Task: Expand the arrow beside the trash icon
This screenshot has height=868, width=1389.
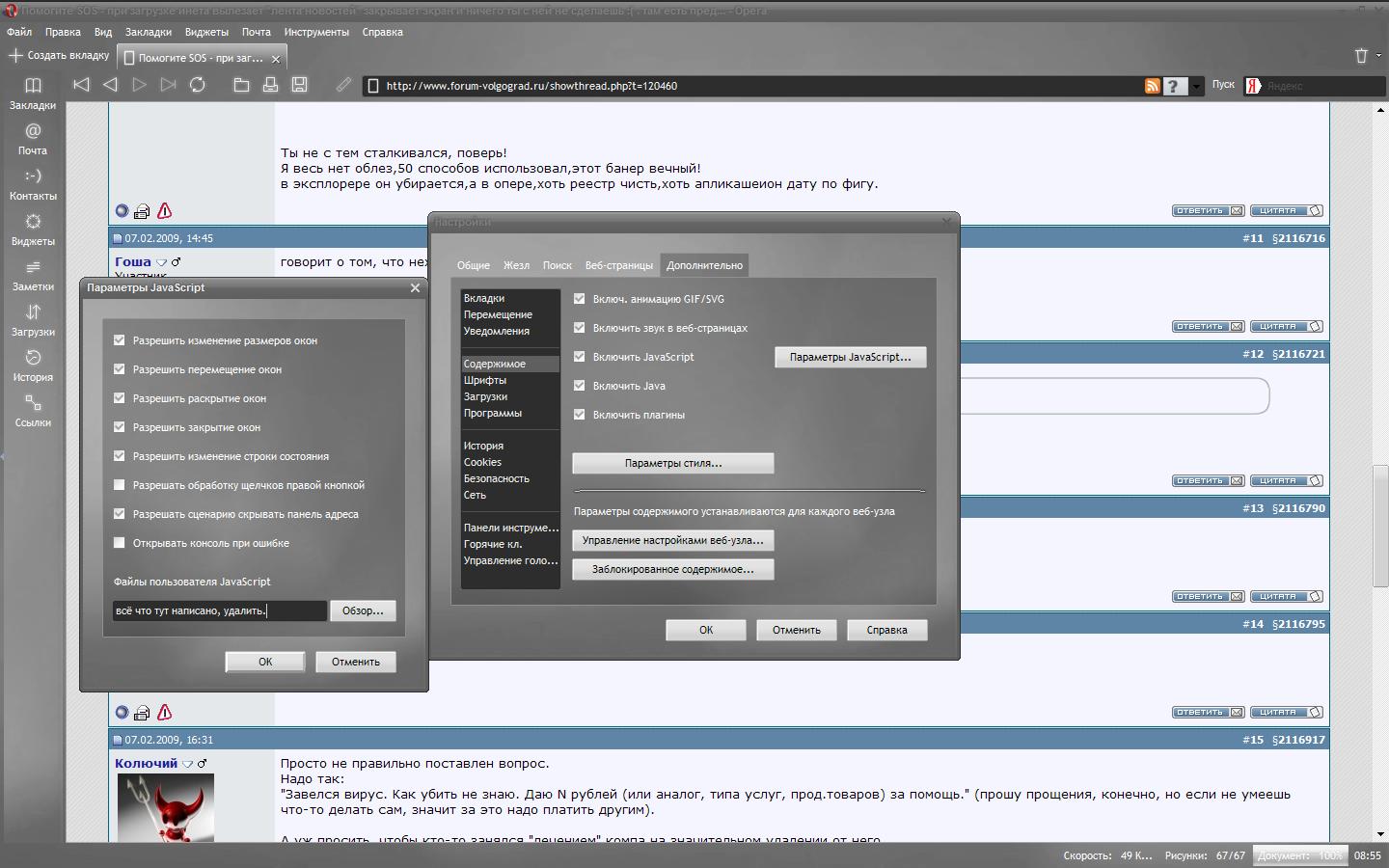Action: (1378, 56)
